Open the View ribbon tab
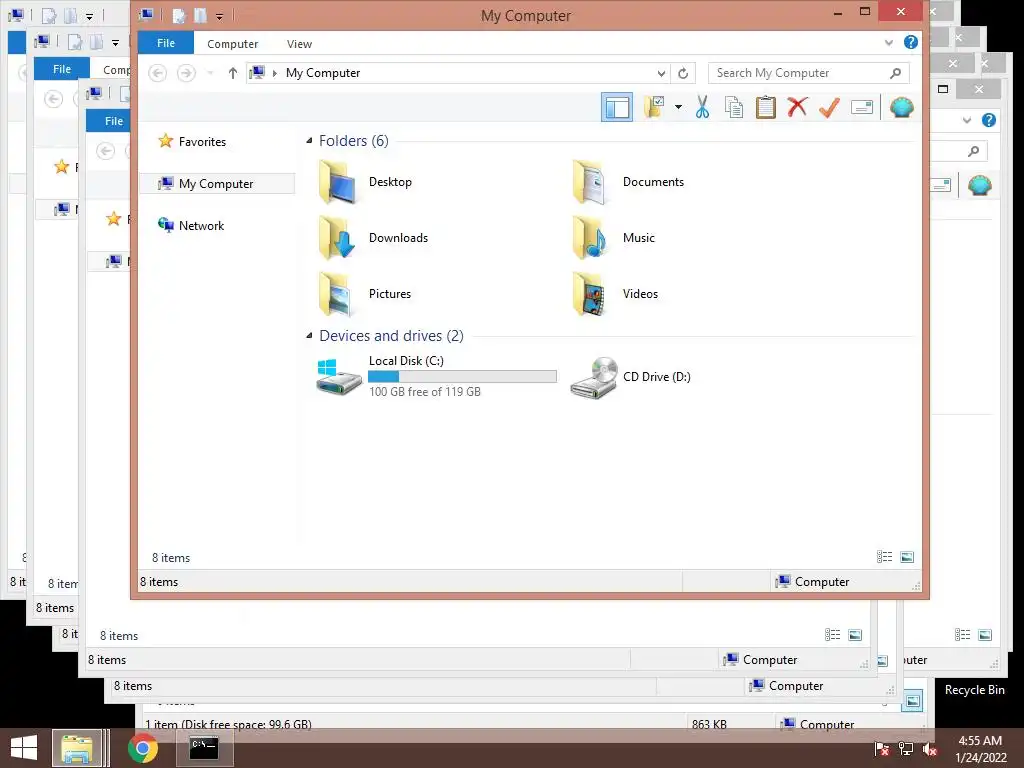The width and height of the screenshot is (1024, 768). pyautogui.click(x=299, y=44)
